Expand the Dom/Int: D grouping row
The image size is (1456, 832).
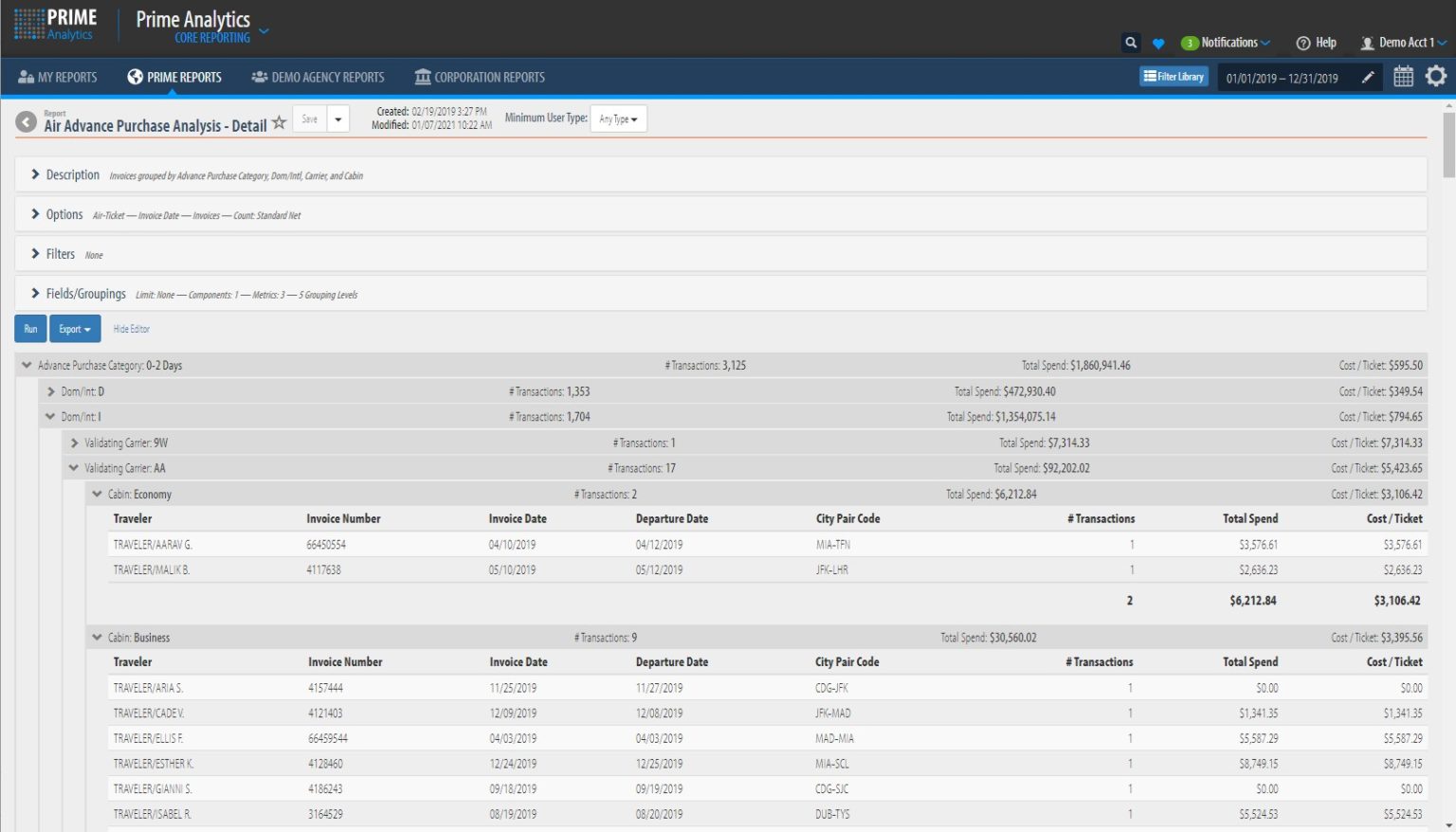tap(51, 390)
